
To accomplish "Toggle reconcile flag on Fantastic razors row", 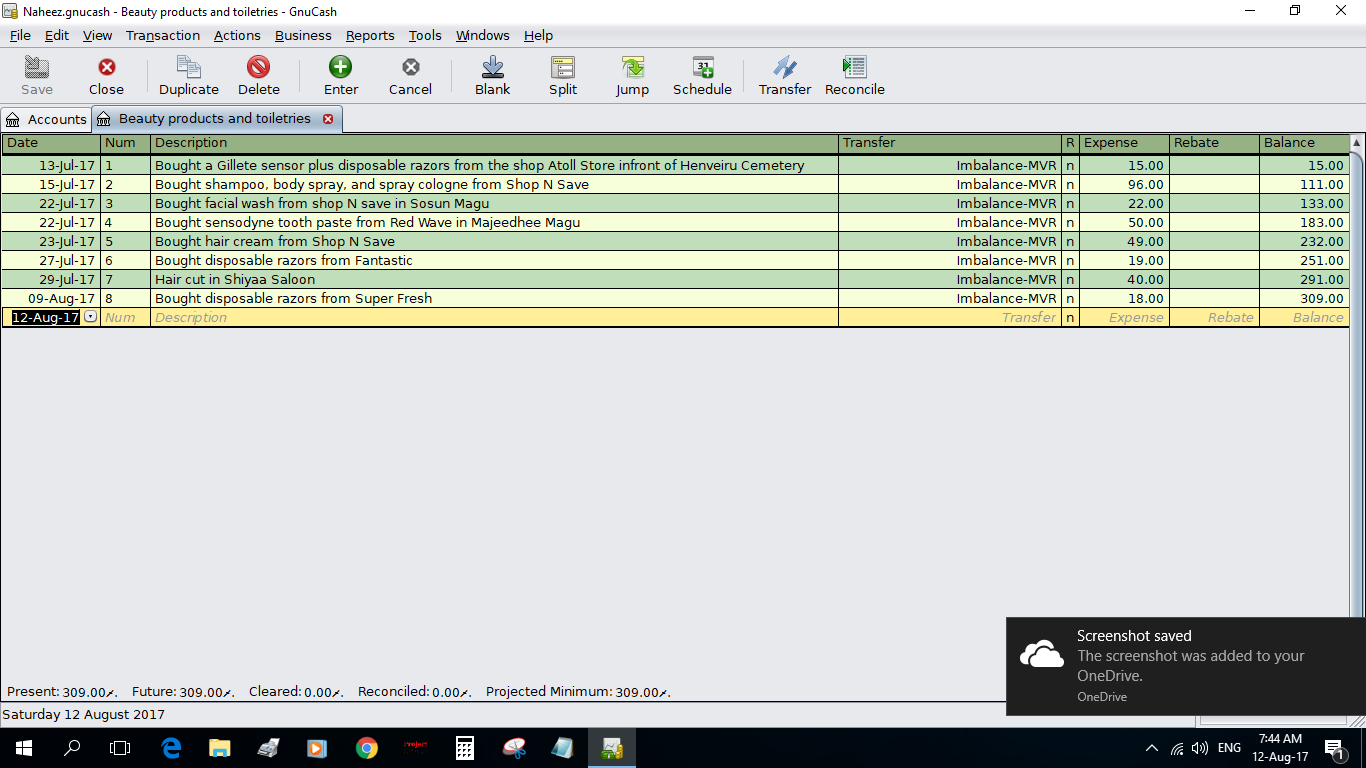I will tap(1070, 260).
